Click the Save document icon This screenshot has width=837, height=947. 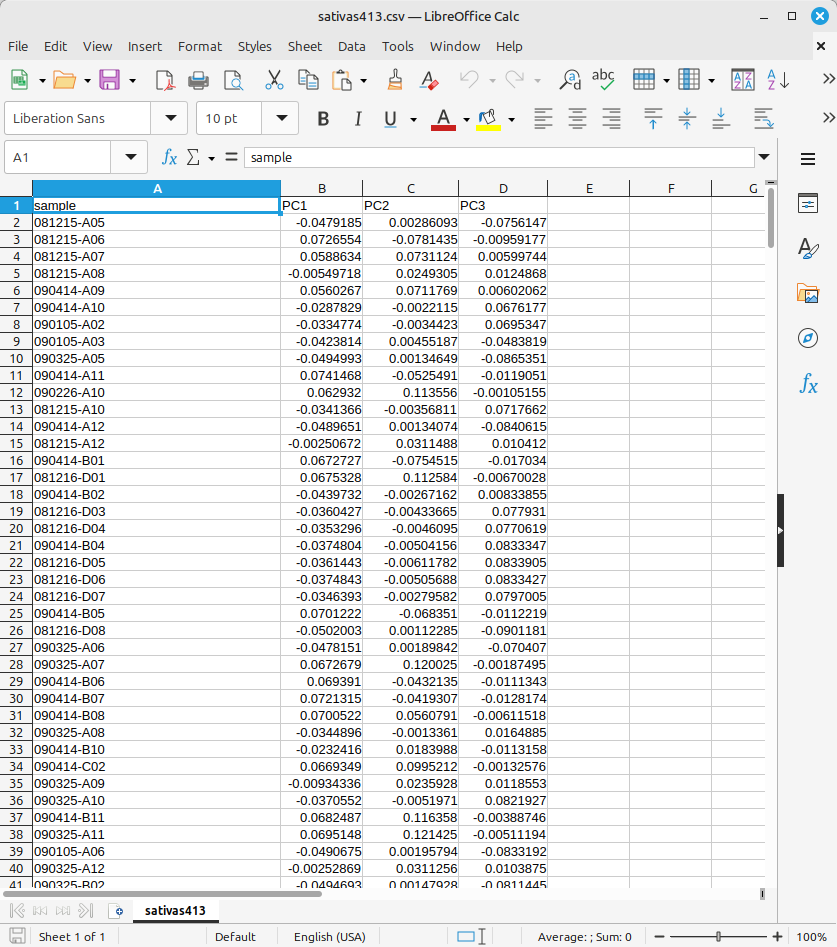[109, 80]
